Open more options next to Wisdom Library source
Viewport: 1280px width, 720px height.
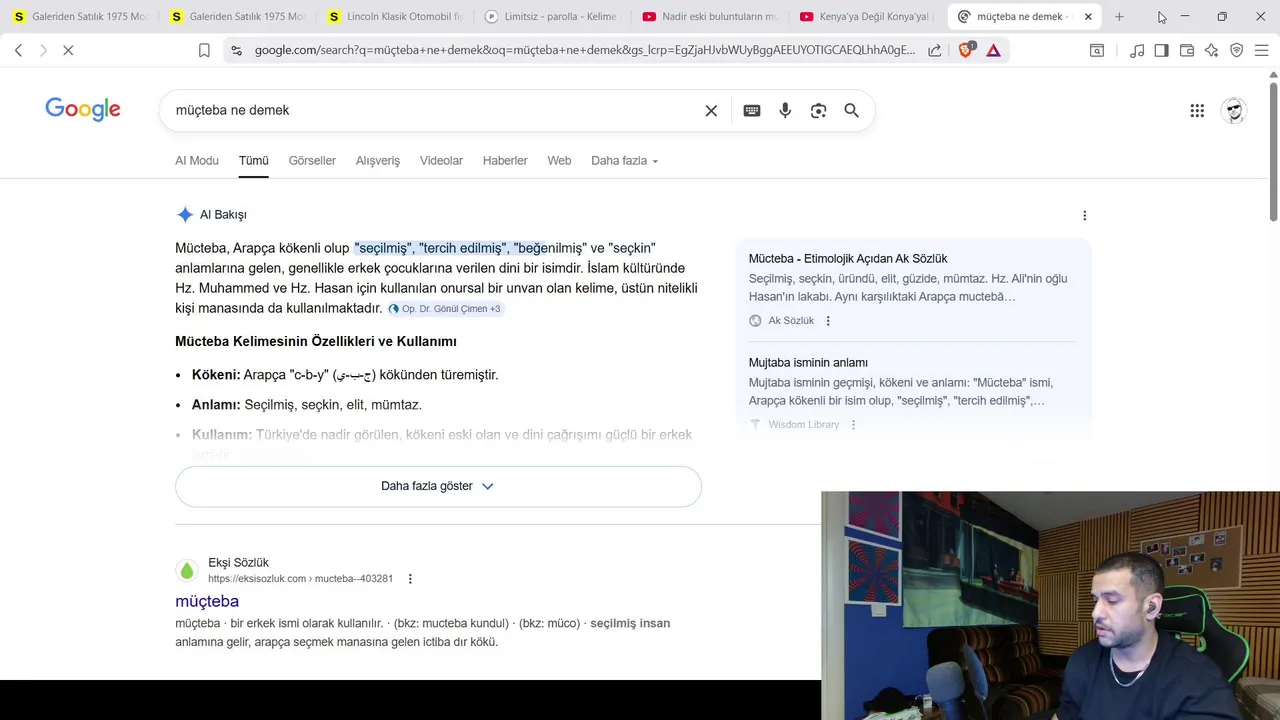point(853,425)
